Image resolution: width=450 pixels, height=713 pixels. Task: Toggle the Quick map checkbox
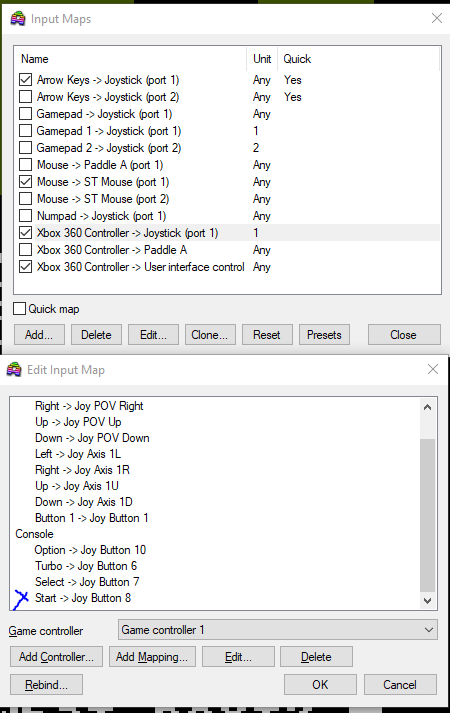coord(19,309)
